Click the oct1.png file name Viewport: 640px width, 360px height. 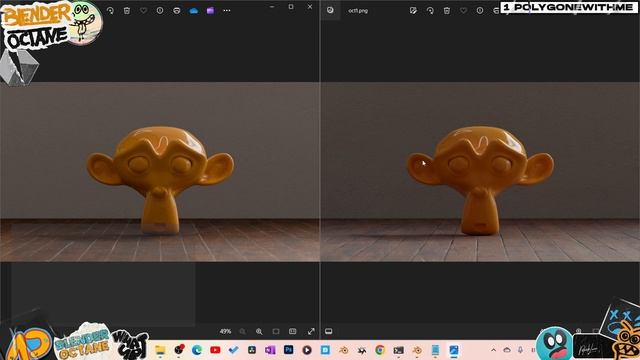tap(358, 11)
